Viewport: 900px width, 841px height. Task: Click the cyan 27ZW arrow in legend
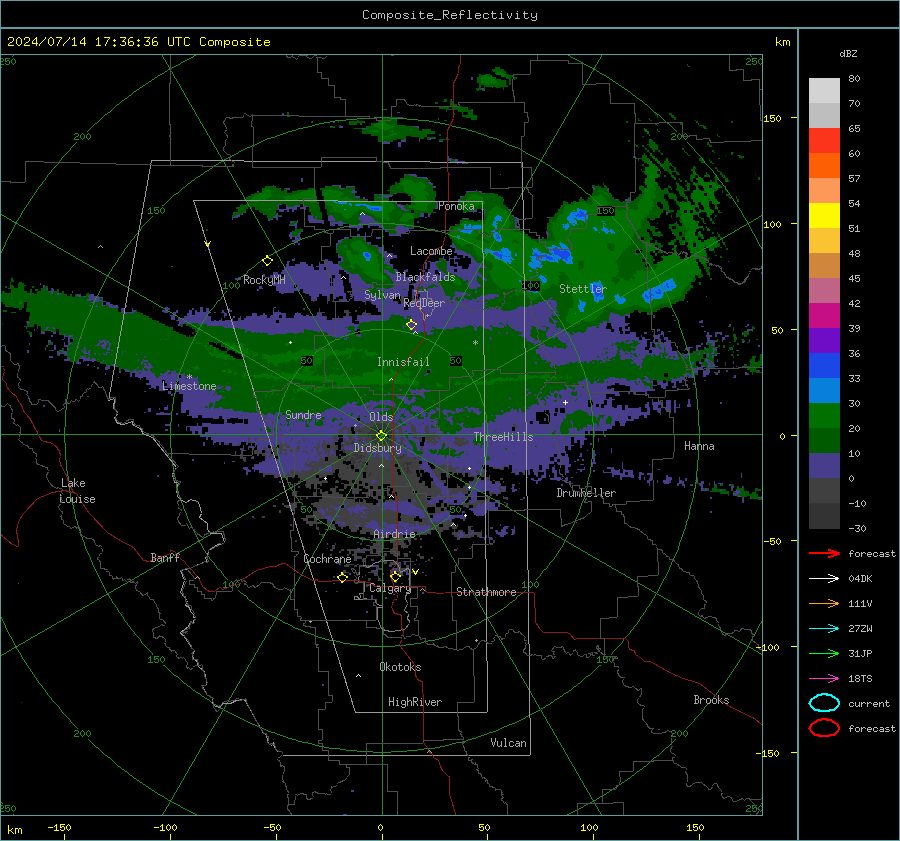click(x=824, y=629)
